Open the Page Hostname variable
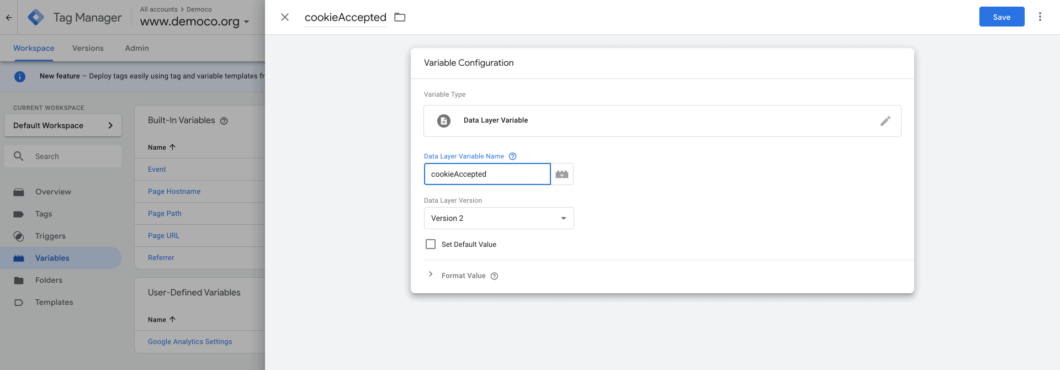The height and width of the screenshot is (370, 1060). click(174, 191)
